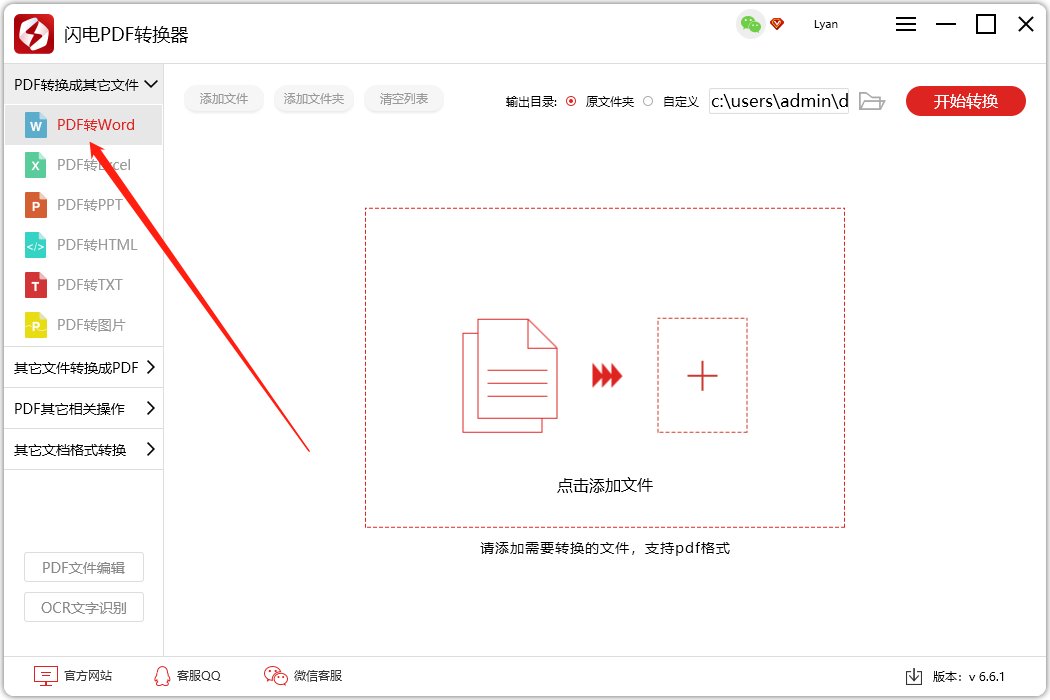Click the version download icon near v6.6.1
This screenshot has width=1050, height=700.
click(914, 675)
